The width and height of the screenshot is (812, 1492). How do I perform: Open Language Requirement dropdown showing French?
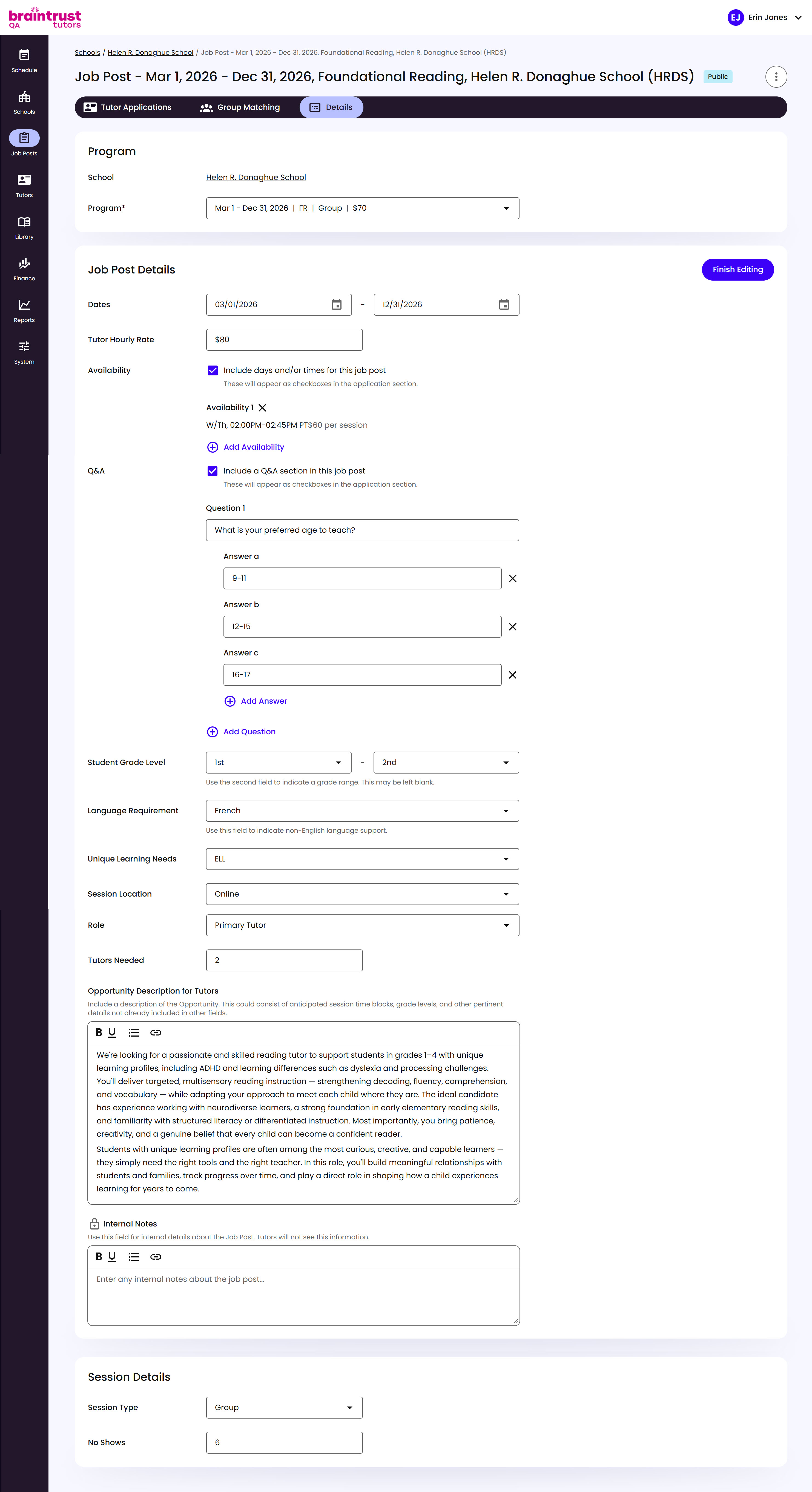[x=362, y=811]
